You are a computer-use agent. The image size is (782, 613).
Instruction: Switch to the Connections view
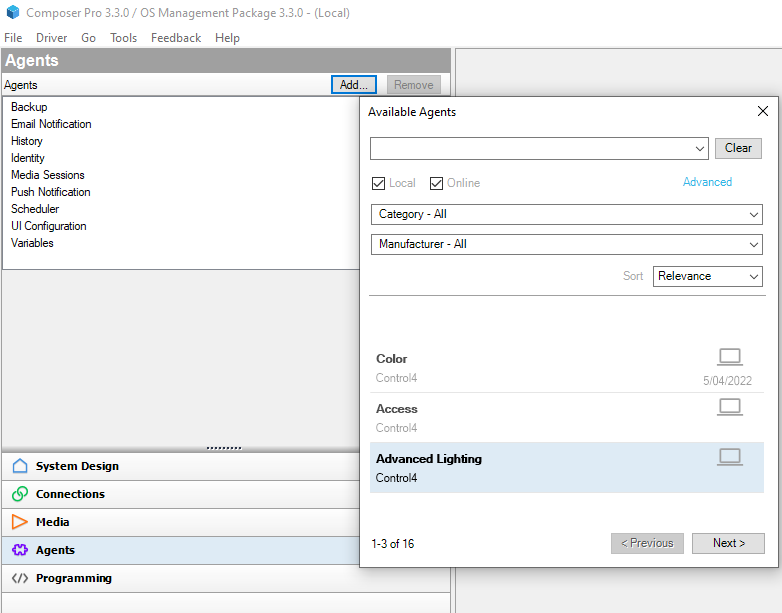[x=181, y=494]
